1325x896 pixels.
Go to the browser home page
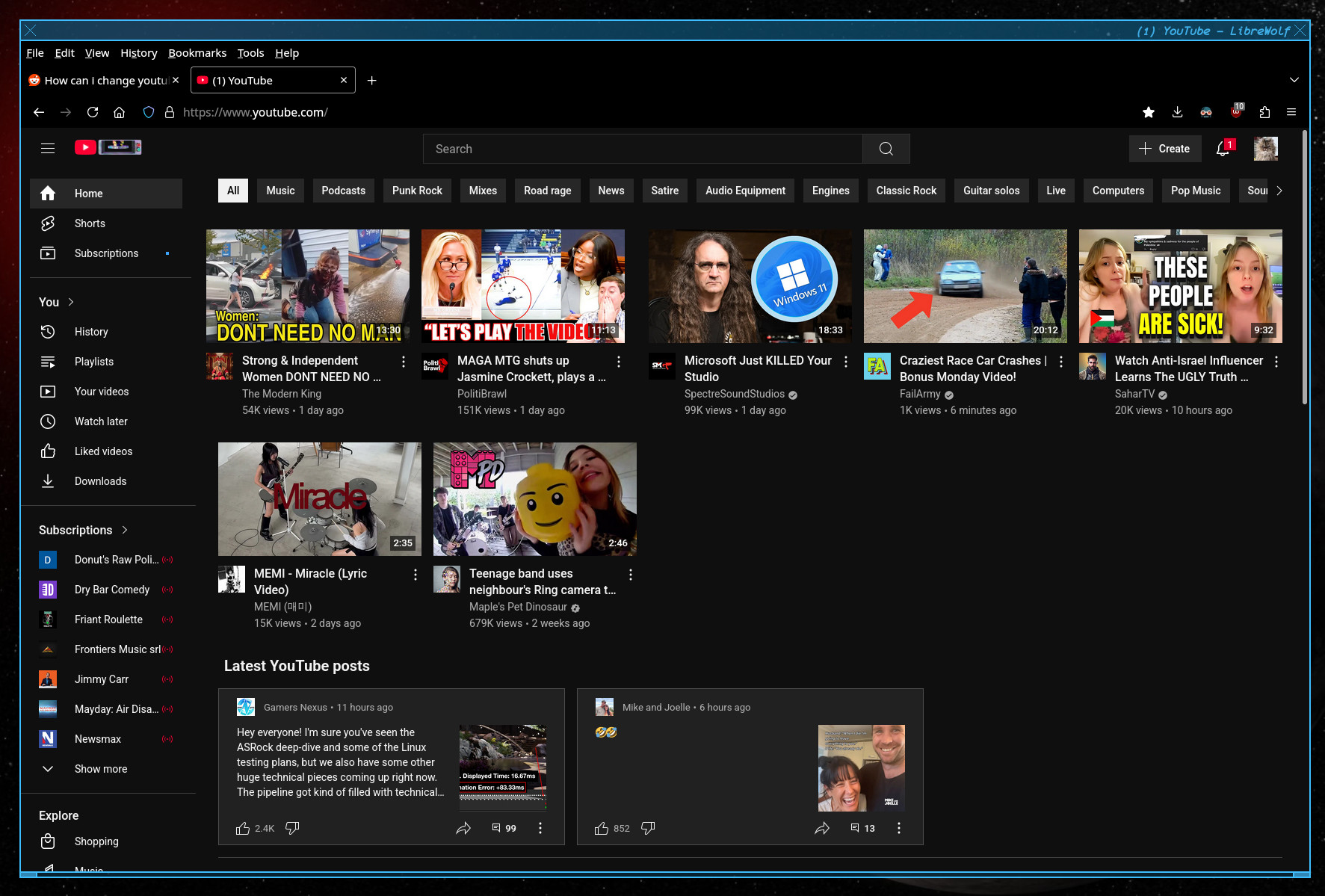click(119, 112)
